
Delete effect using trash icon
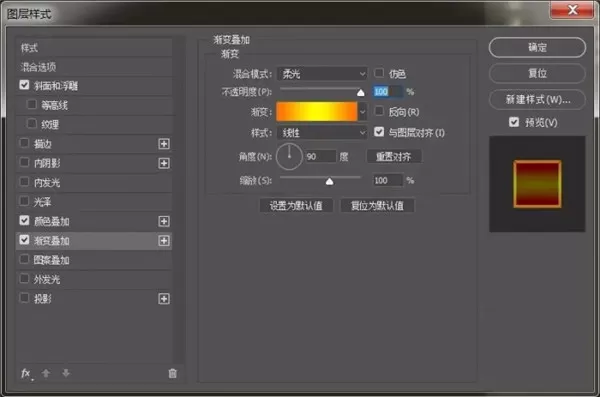[173, 373]
